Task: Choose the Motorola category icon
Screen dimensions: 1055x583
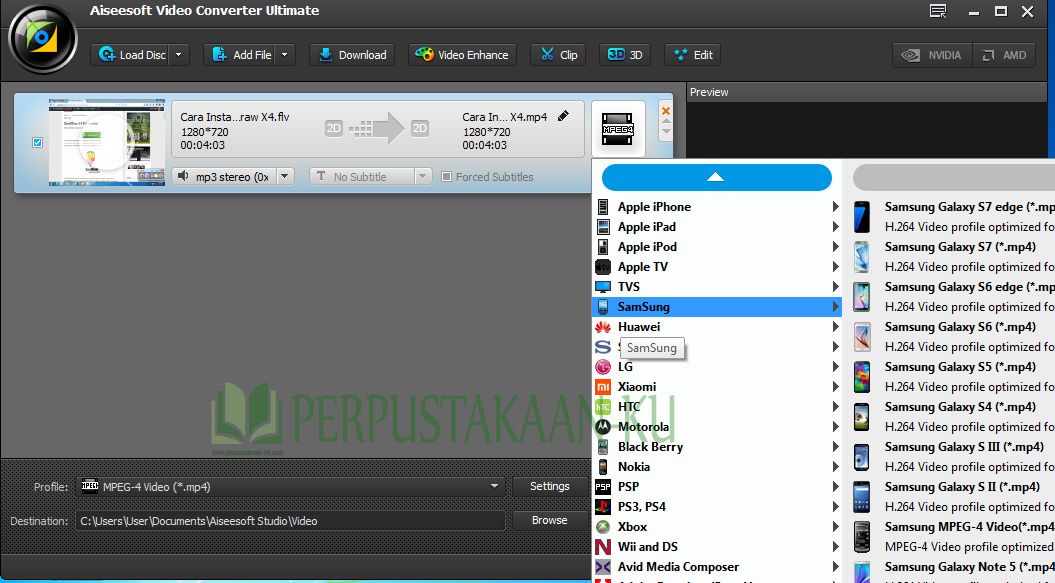Action: click(x=603, y=426)
